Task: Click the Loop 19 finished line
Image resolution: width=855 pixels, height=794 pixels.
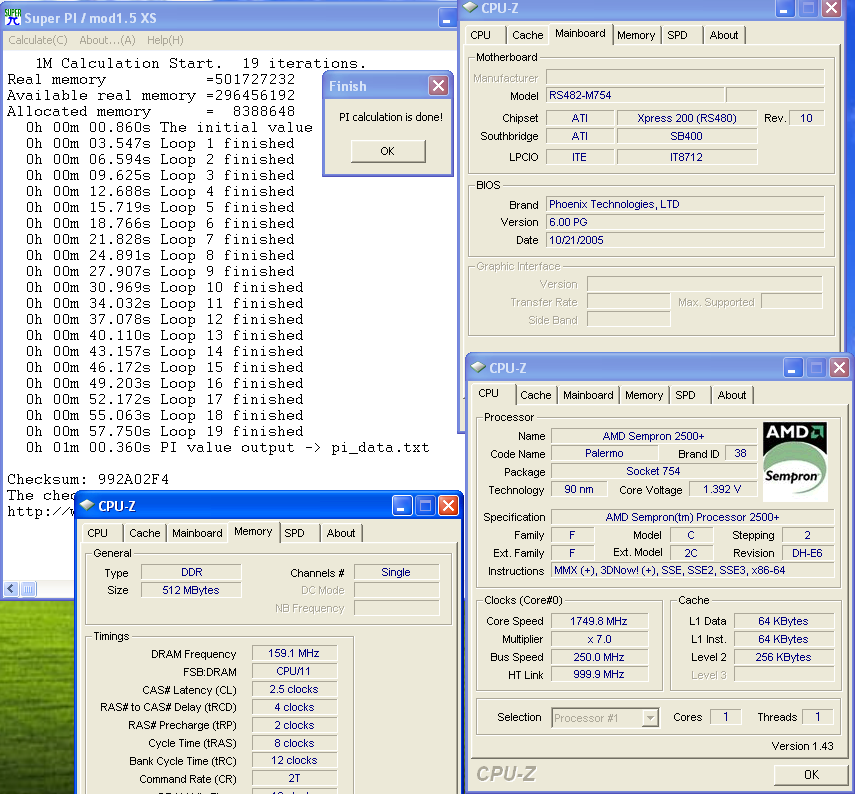Action: (165, 431)
